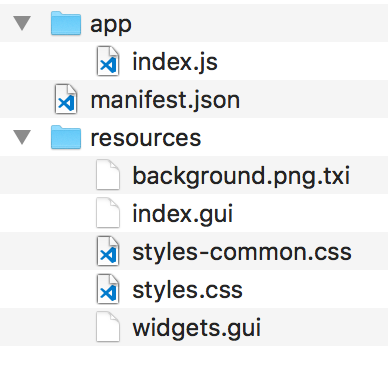Viewport: 388px width, 370px height.
Task: Click the resources folder icon
Action: (66, 137)
